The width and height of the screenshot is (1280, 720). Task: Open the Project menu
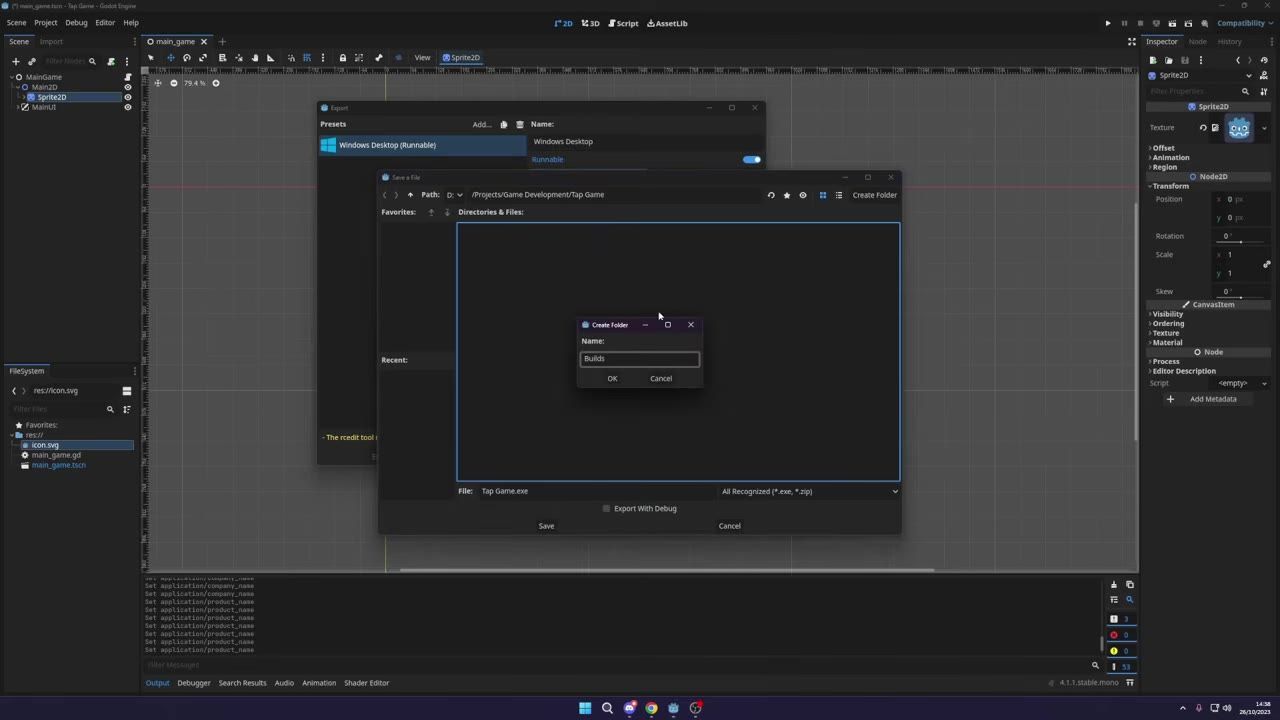[46, 22]
